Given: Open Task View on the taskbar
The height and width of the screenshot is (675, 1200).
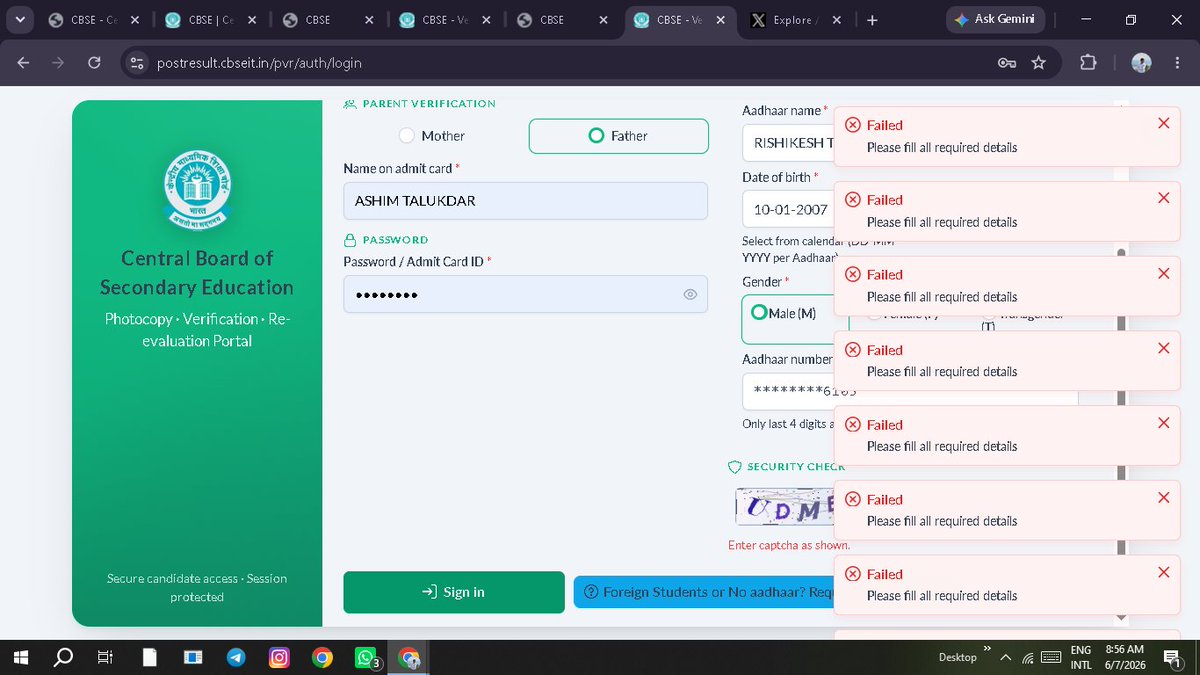Looking at the screenshot, I should tap(105, 657).
